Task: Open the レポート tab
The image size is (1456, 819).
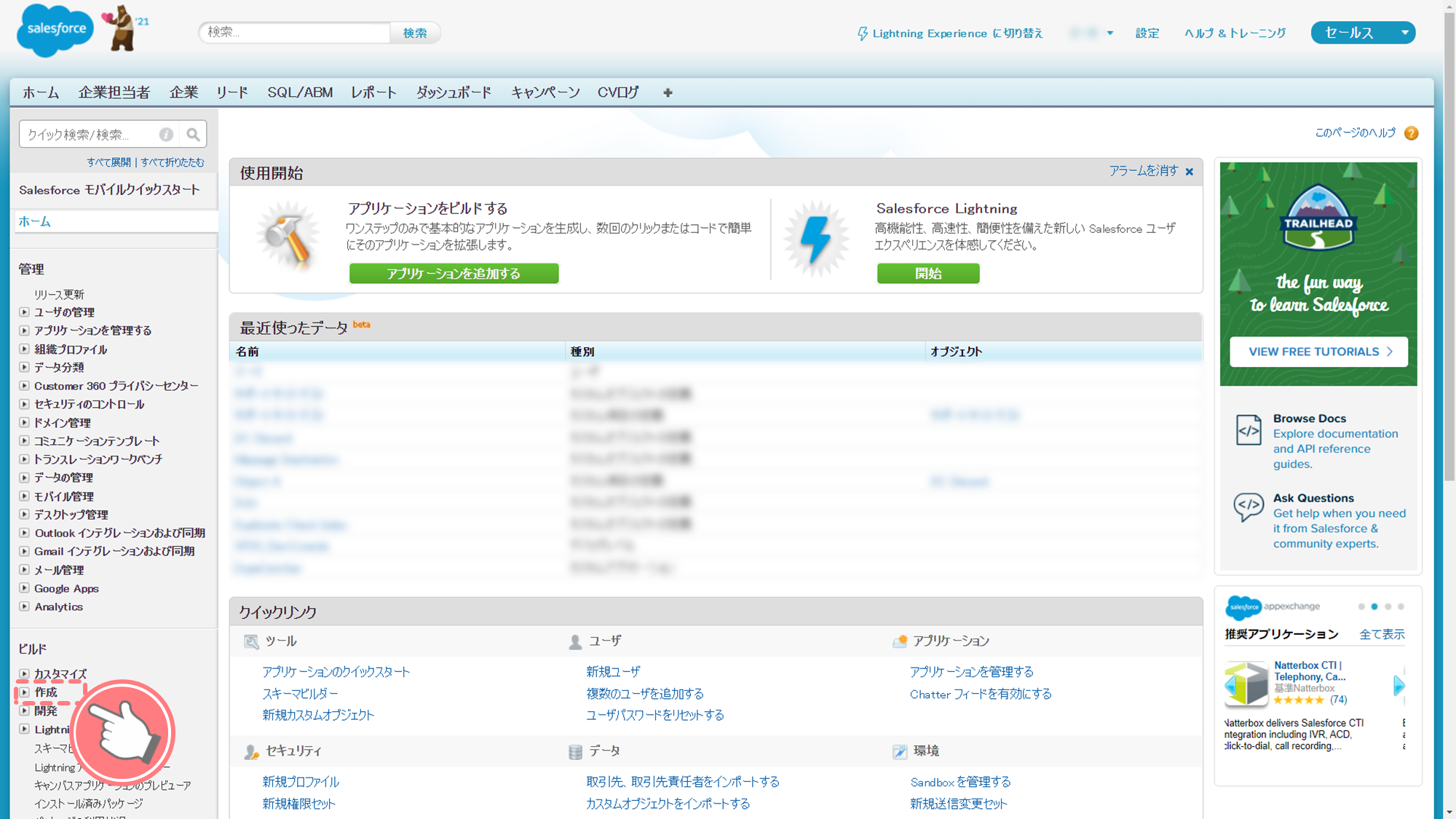Action: click(x=374, y=92)
